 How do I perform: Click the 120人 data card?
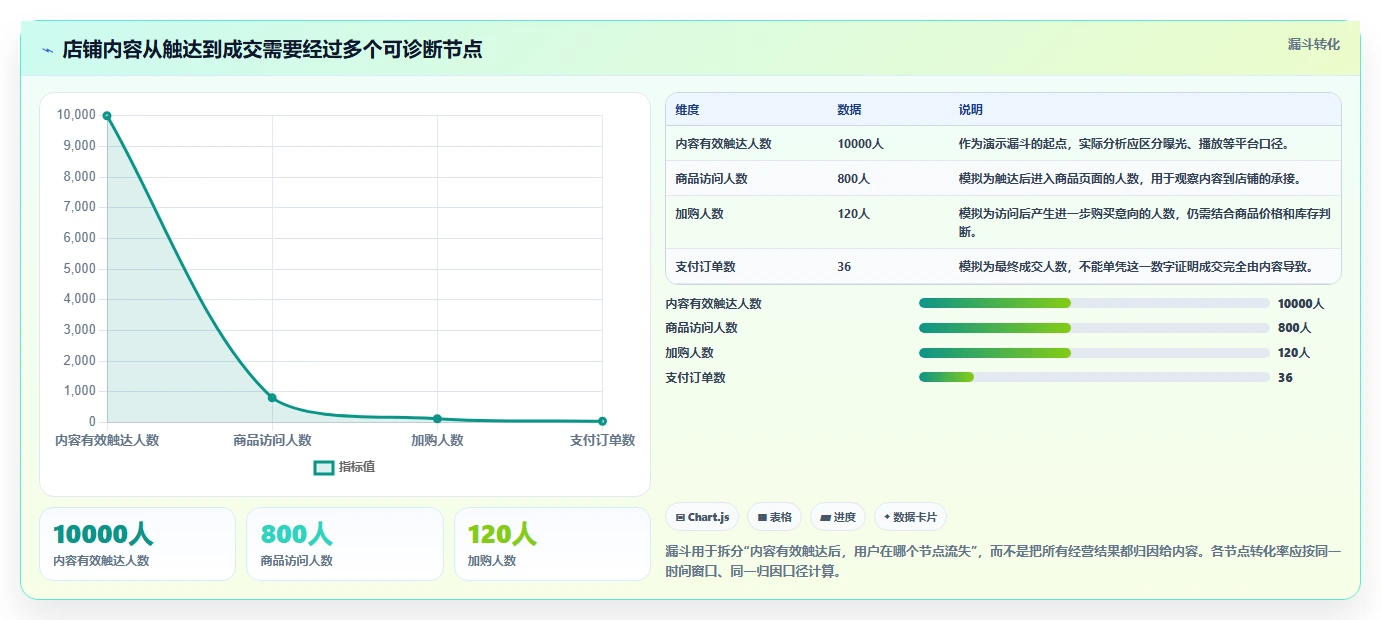552,544
